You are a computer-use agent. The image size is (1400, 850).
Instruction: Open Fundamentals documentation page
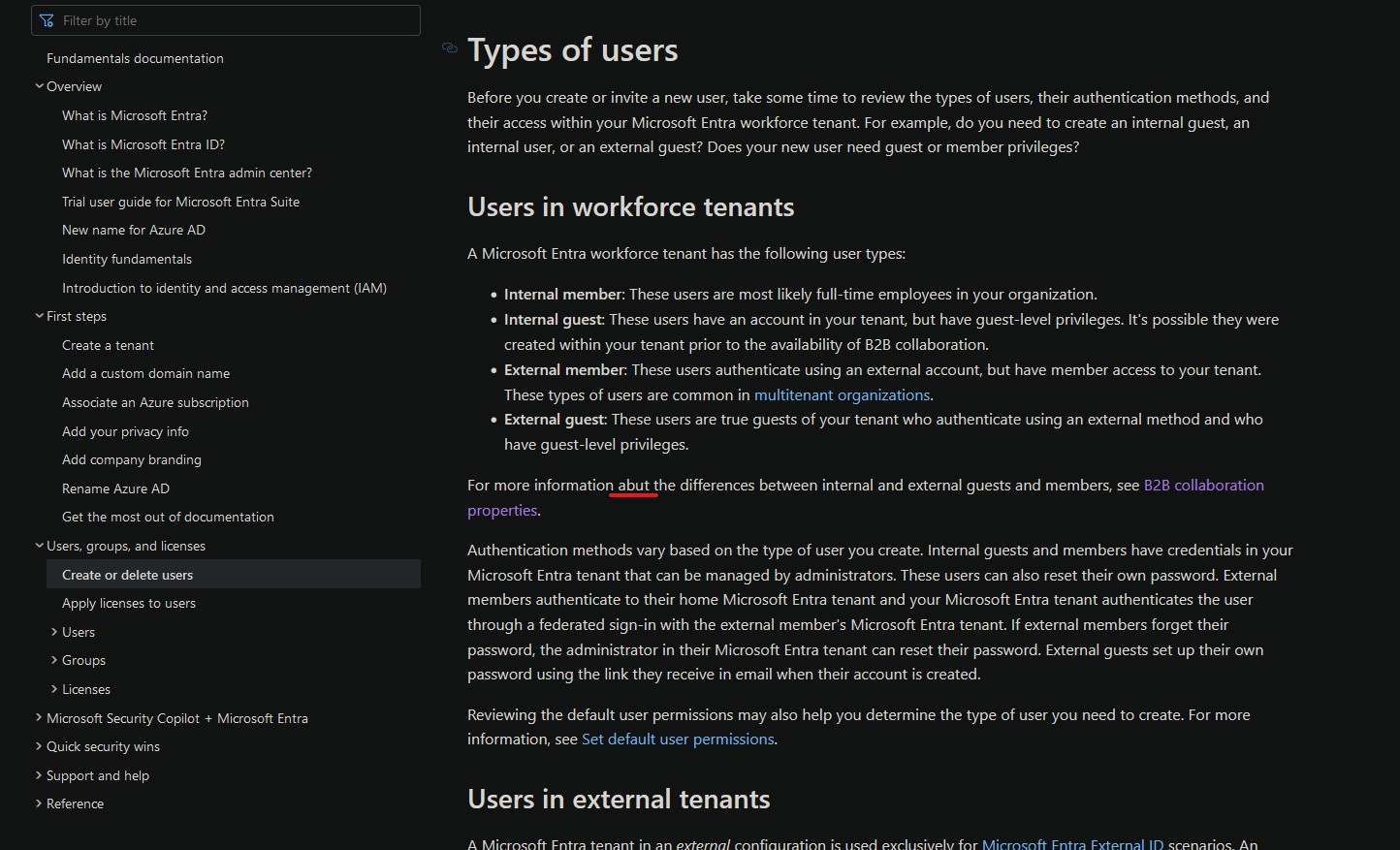(135, 58)
